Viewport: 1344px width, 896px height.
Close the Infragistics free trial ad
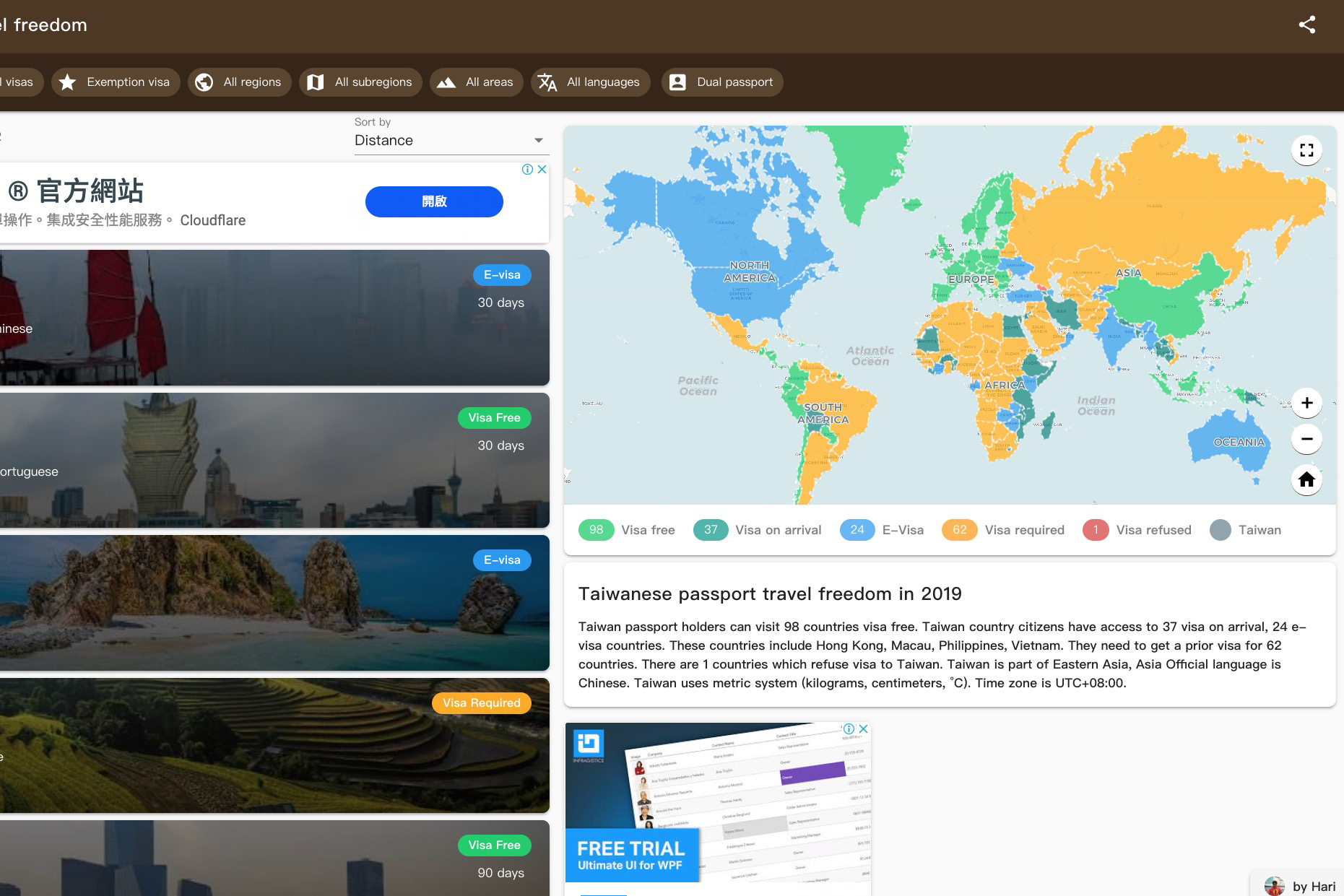point(863,729)
